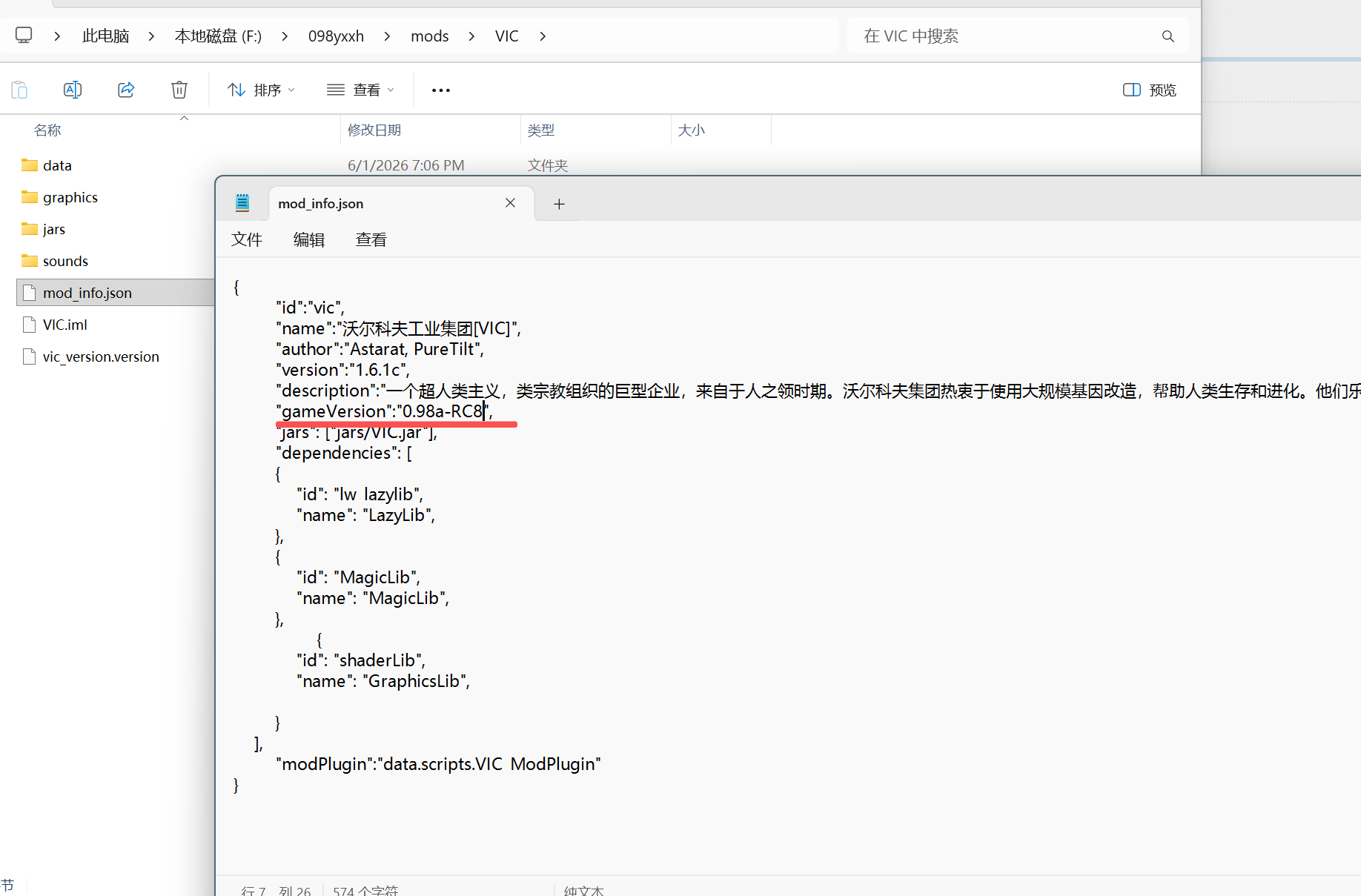This screenshot has height=896, width=1361.
Task: Click the share icon in Explorer toolbar
Action: [126, 90]
